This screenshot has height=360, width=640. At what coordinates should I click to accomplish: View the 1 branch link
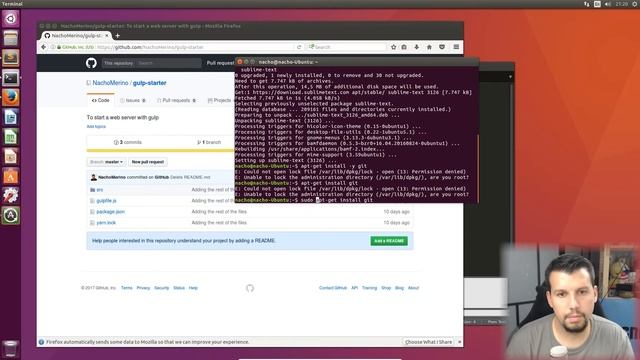coord(209,142)
